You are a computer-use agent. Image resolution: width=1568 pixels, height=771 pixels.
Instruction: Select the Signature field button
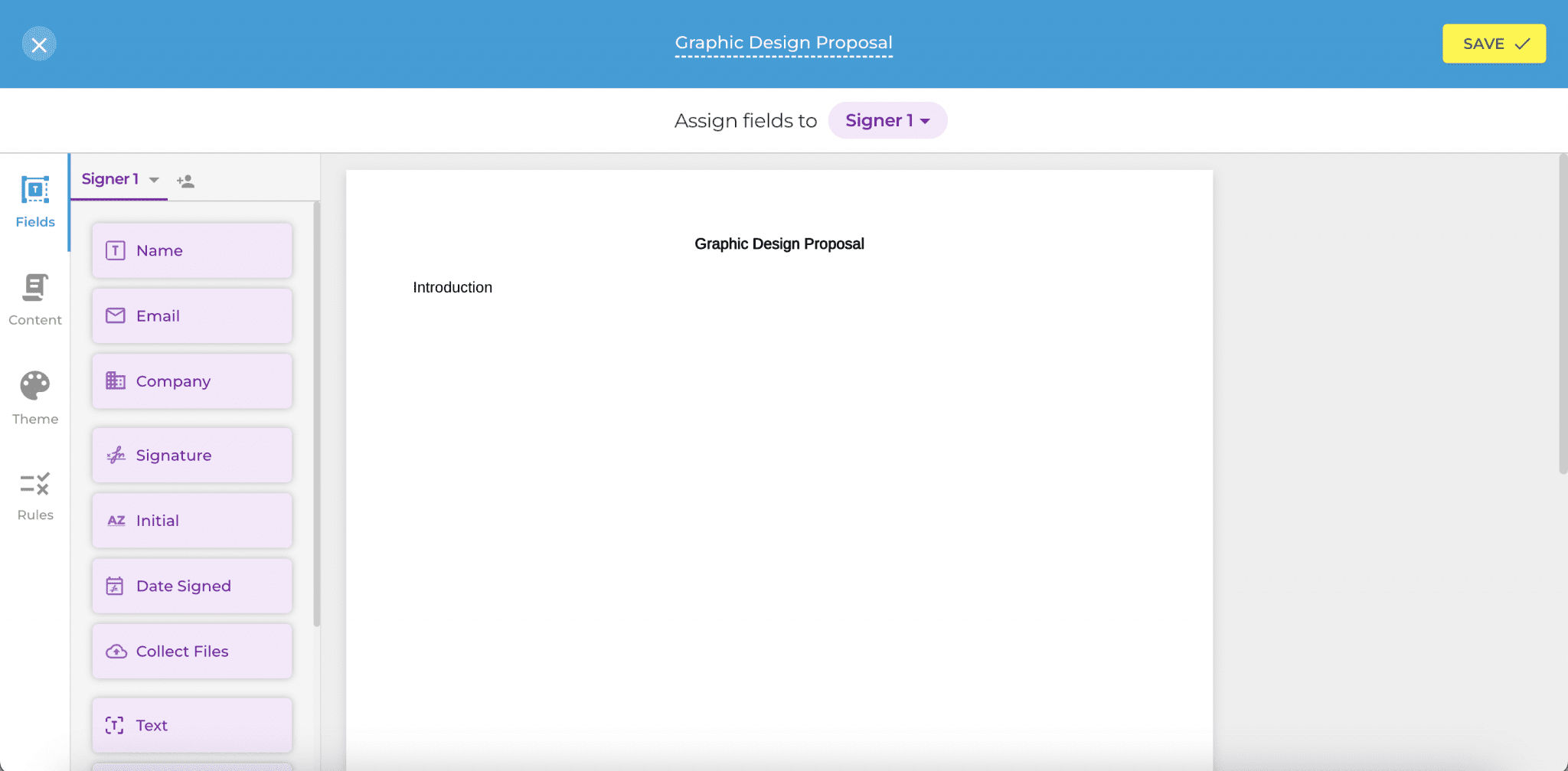[x=192, y=455]
